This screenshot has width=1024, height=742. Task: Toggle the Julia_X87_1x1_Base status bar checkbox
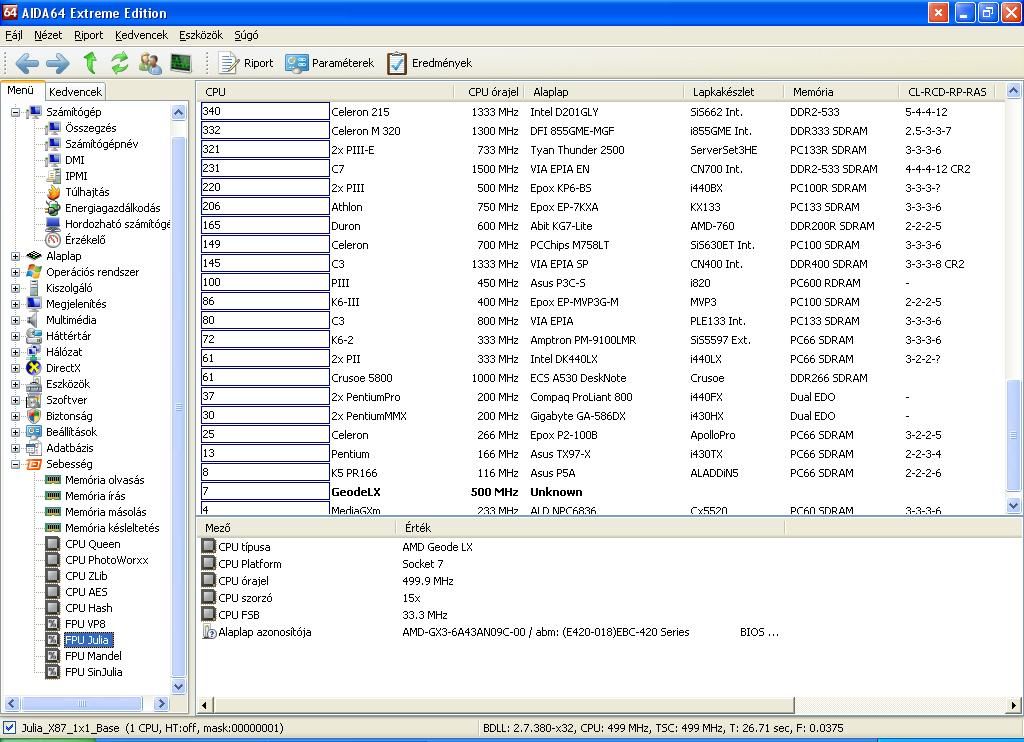pos(9,728)
